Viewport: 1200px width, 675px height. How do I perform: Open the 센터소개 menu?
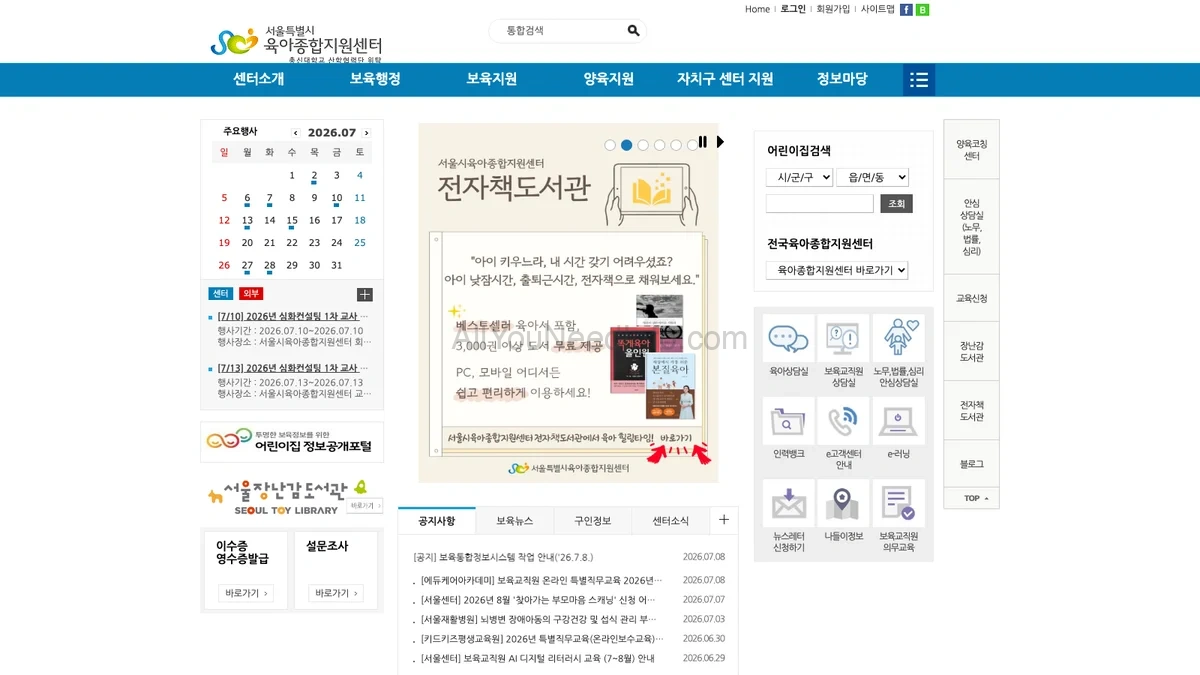[x=259, y=79]
